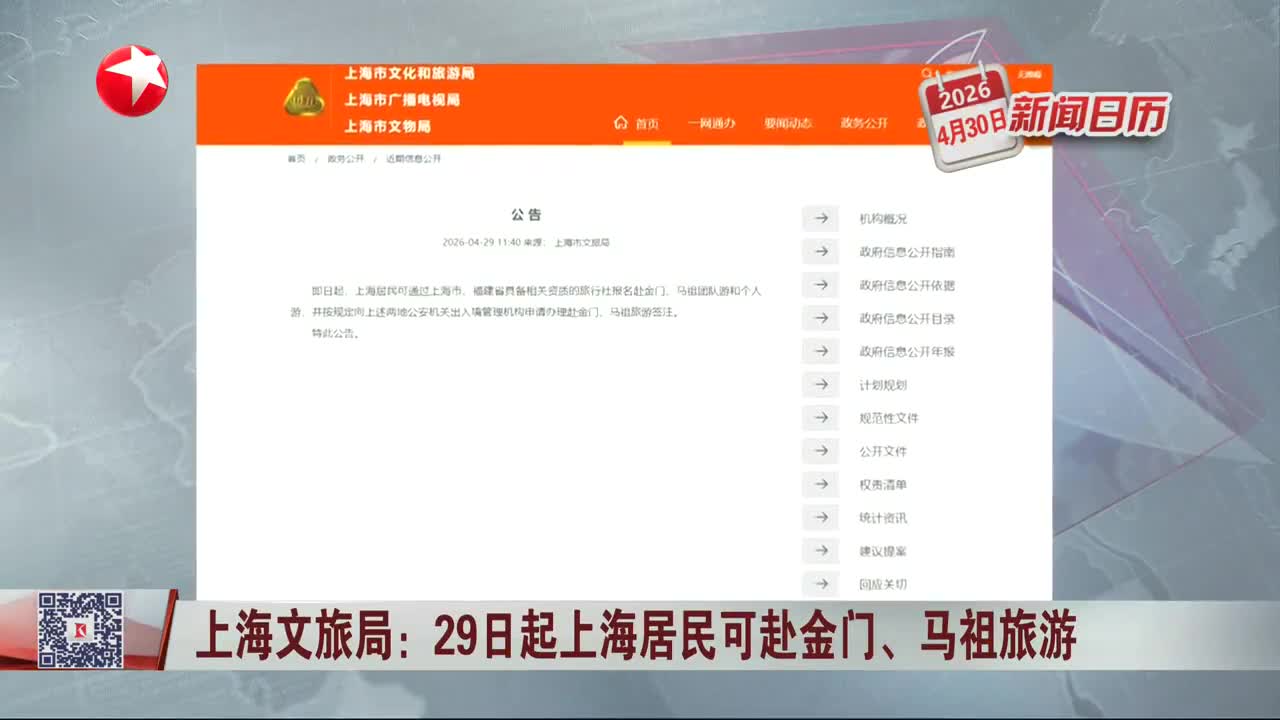1280x720 pixels.
Task: Open the 政务公开 tab in top navigation
Action: (864, 123)
